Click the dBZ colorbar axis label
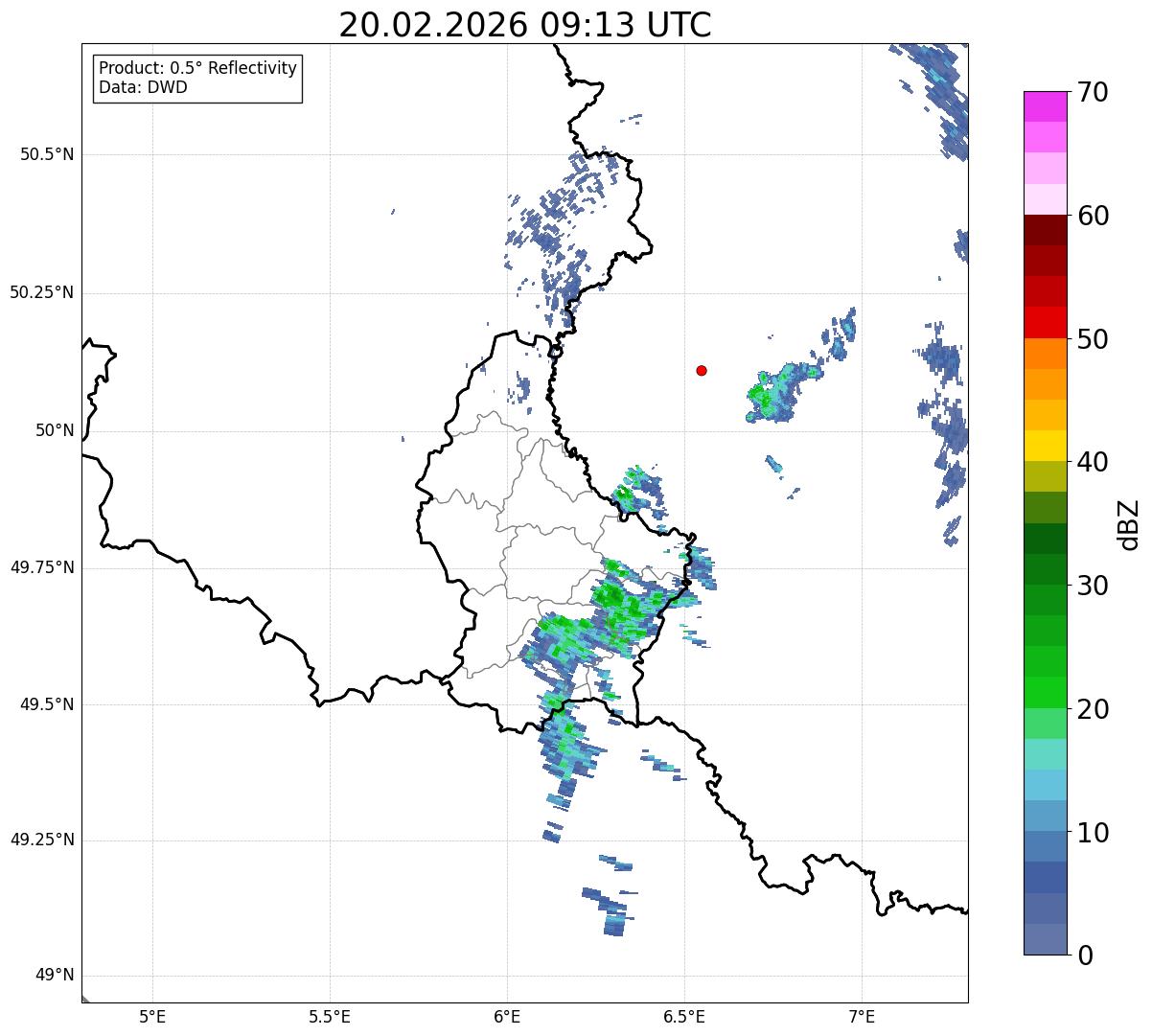The height and width of the screenshot is (1036, 1152). click(x=1128, y=523)
